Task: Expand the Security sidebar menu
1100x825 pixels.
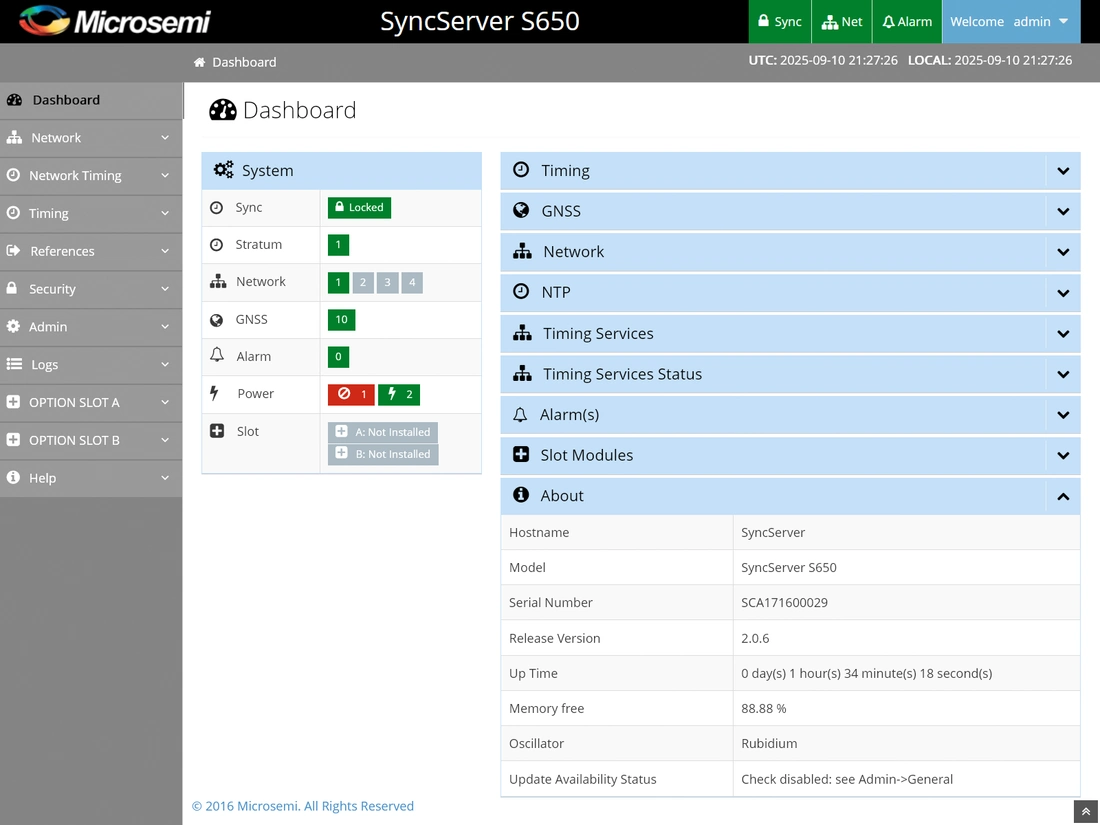Action: pos(91,289)
